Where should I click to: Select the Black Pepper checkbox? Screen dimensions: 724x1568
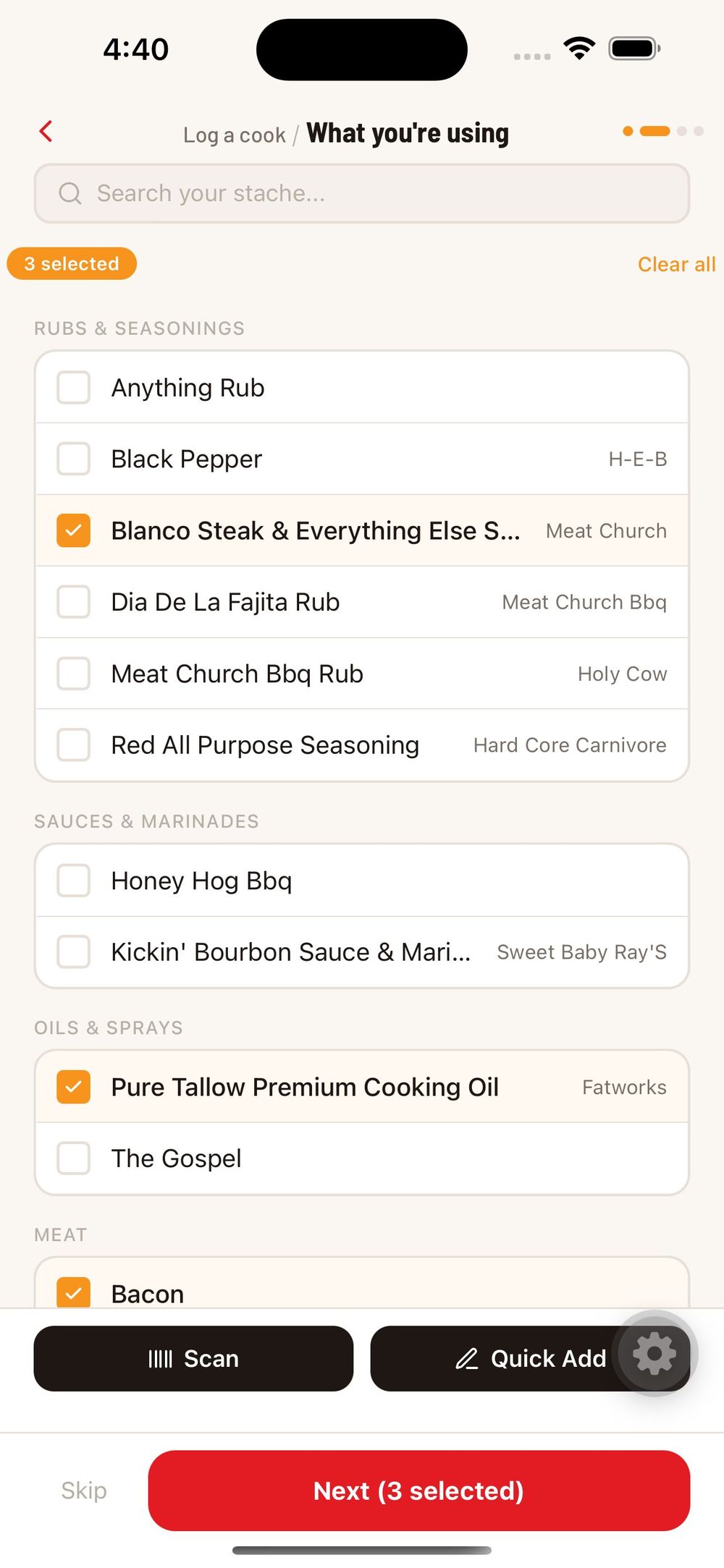coord(74,459)
